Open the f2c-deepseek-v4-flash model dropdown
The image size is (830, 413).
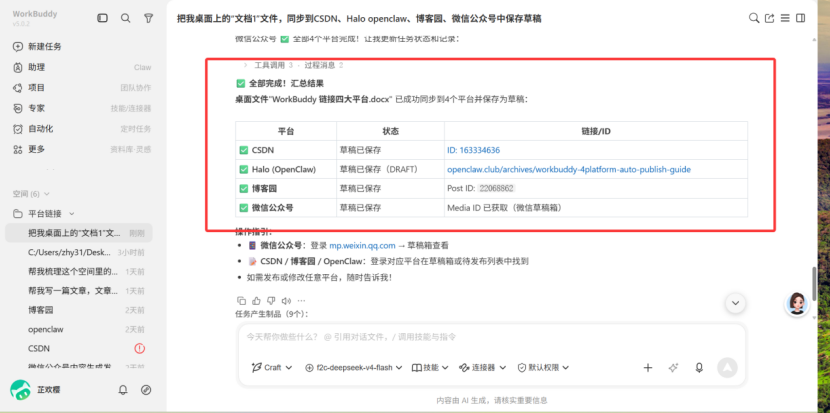click(x=354, y=367)
